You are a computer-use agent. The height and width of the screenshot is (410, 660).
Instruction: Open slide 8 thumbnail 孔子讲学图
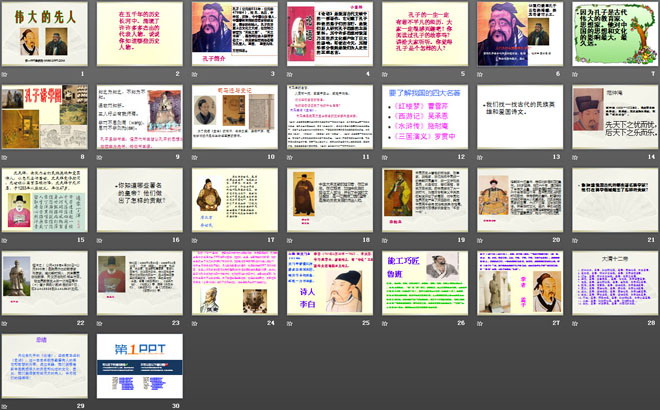(45, 117)
